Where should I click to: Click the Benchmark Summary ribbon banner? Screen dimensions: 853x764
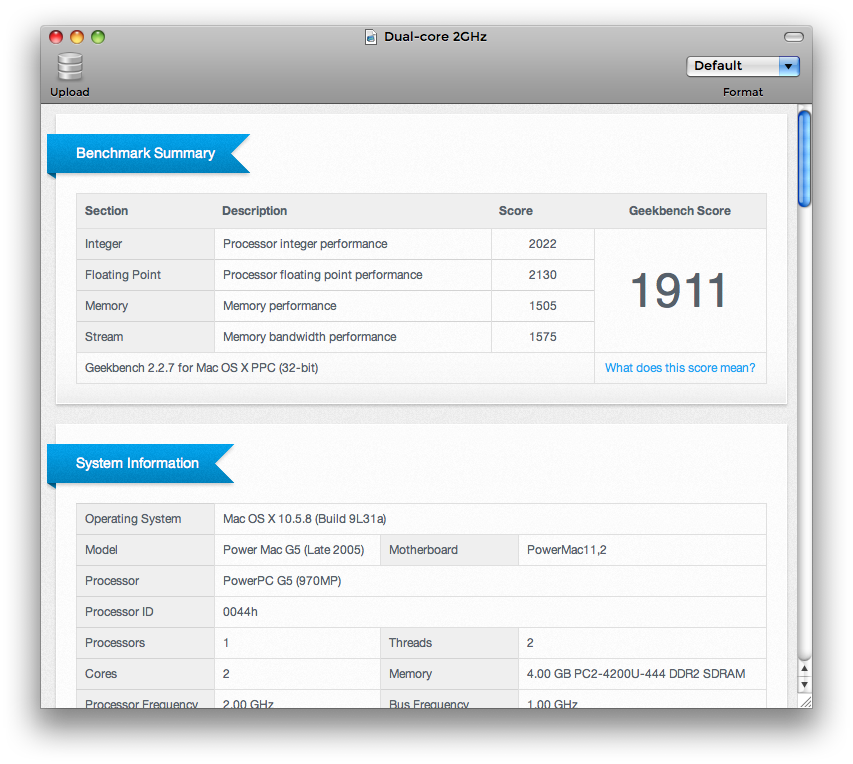145,153
